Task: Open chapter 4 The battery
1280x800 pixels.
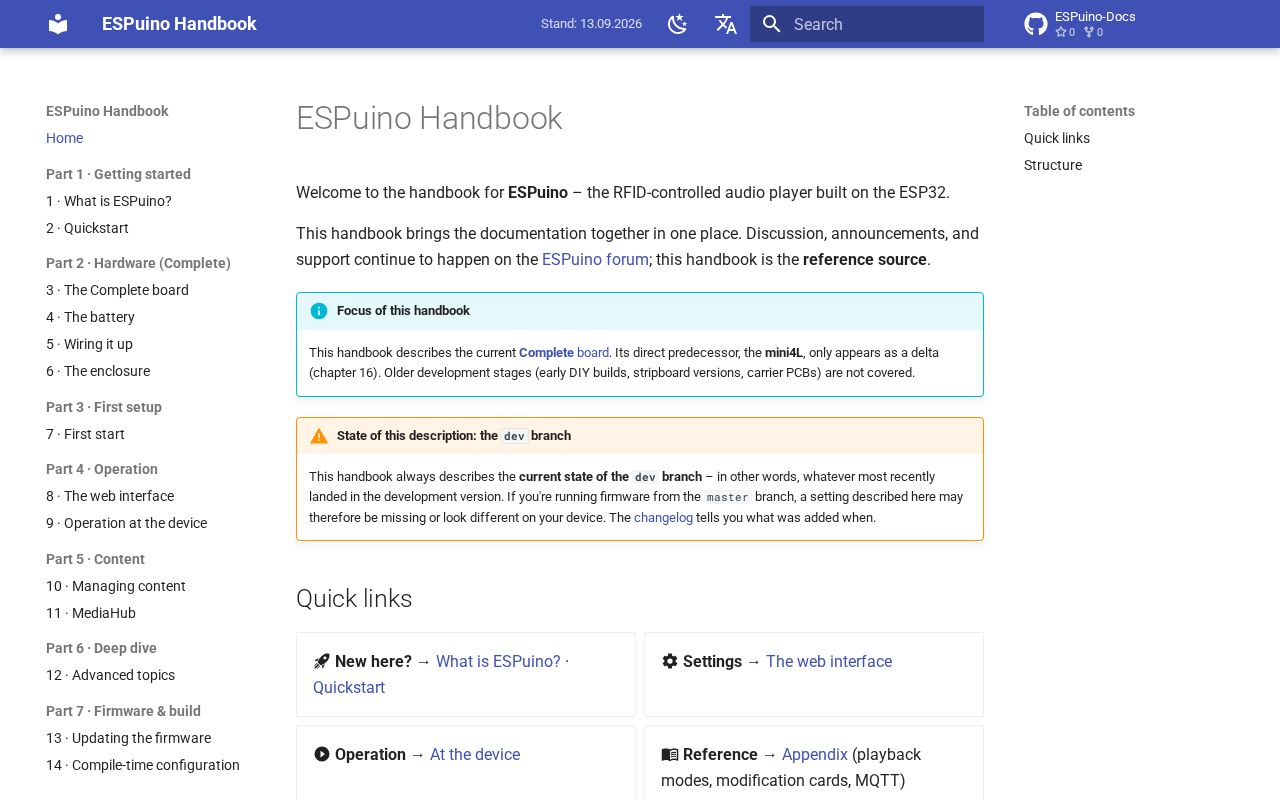Action: point(90,317)
